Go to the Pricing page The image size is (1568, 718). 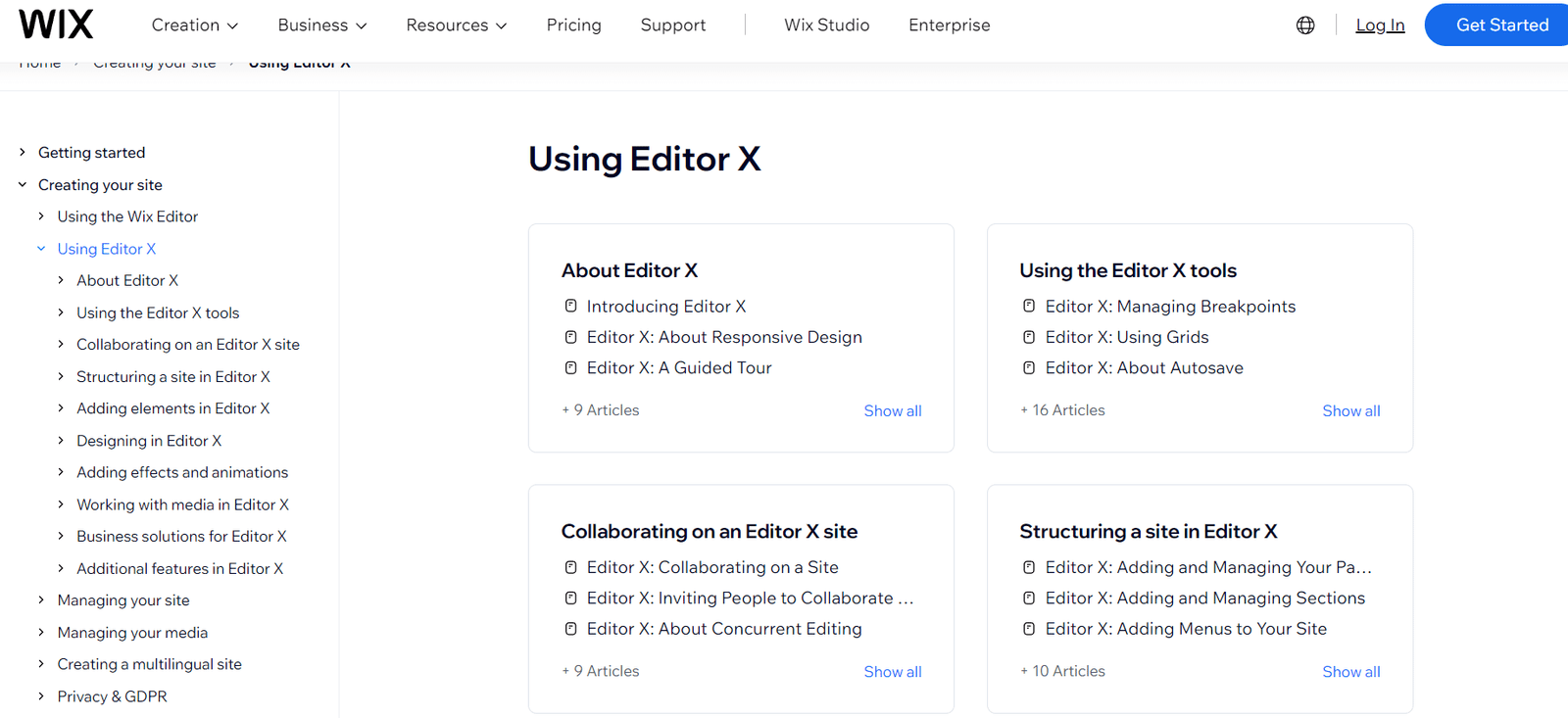tap(573, 25)
